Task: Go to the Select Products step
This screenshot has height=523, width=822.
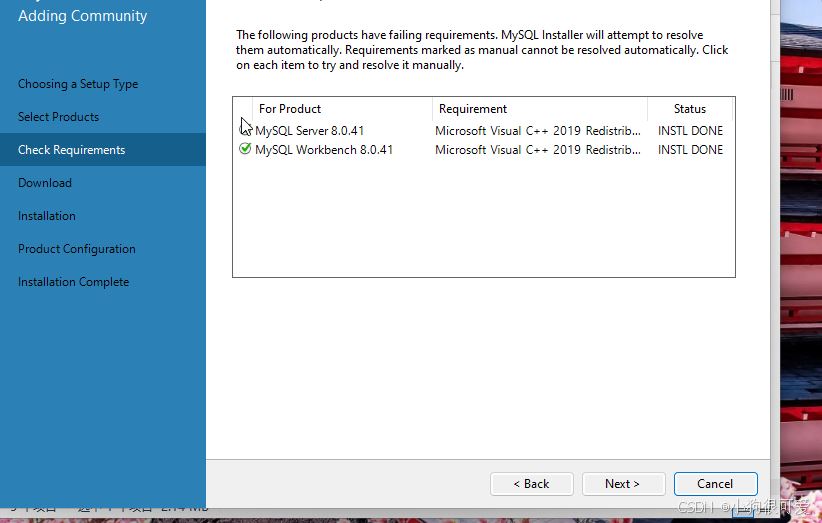Action: point(58,117)
